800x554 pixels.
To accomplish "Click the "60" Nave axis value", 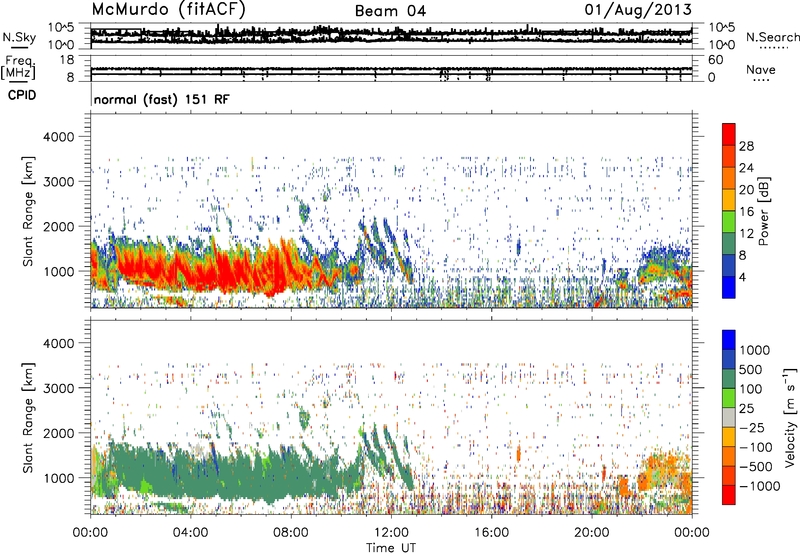I will tap(715, 60).
